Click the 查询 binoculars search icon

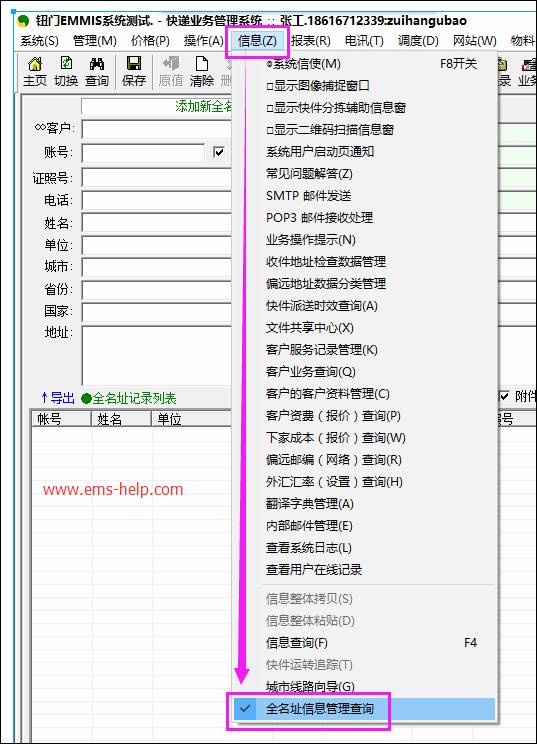point(97,71)
